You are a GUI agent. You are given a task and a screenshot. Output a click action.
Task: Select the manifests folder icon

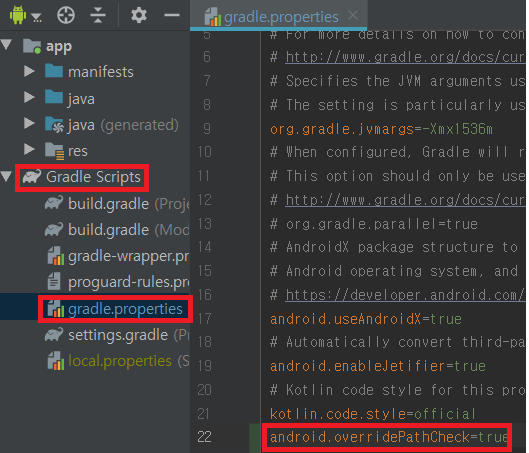[54, 71]
